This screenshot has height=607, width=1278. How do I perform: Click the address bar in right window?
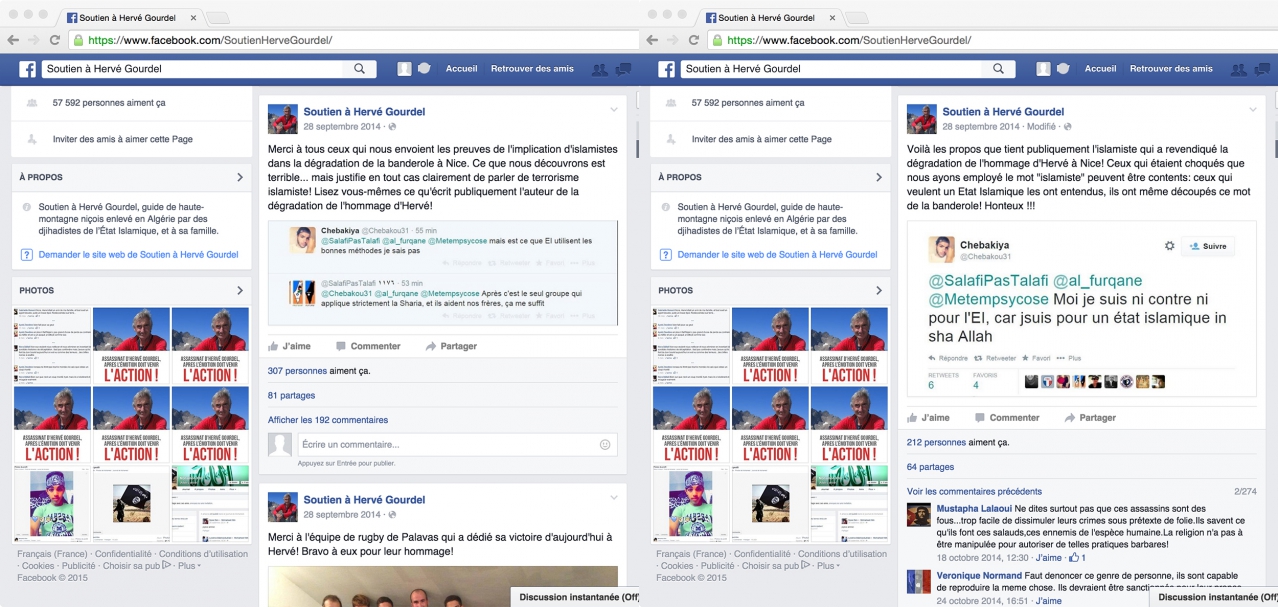tap(992, 40)
